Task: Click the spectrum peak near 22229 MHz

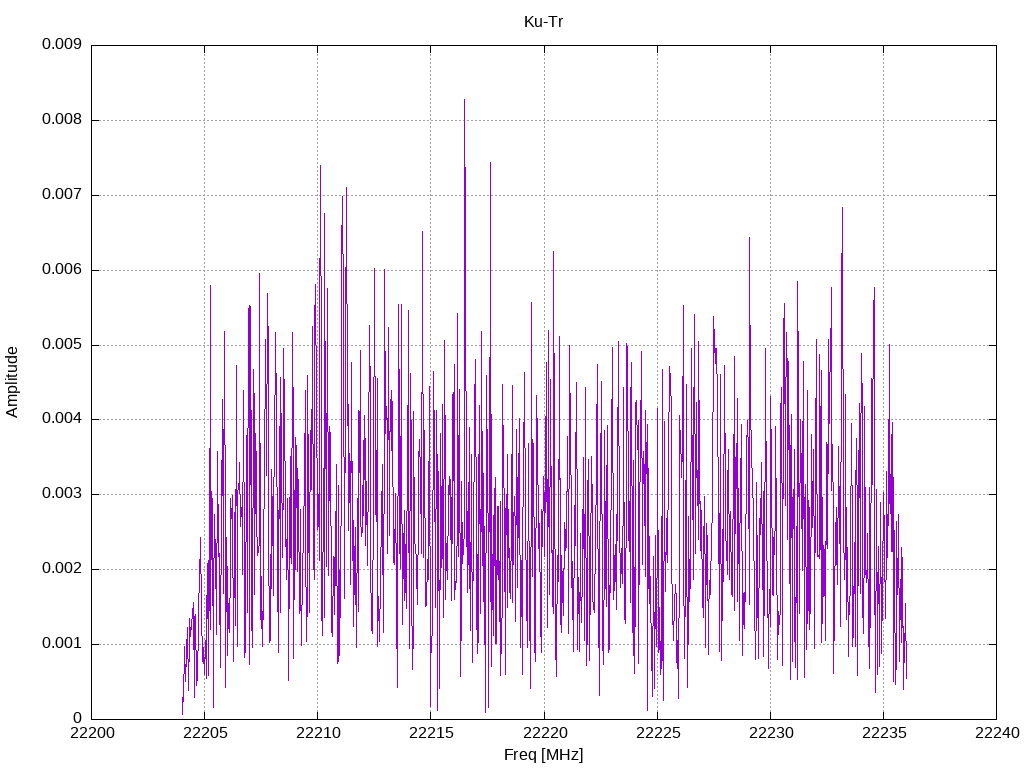Action: point(749,238)
